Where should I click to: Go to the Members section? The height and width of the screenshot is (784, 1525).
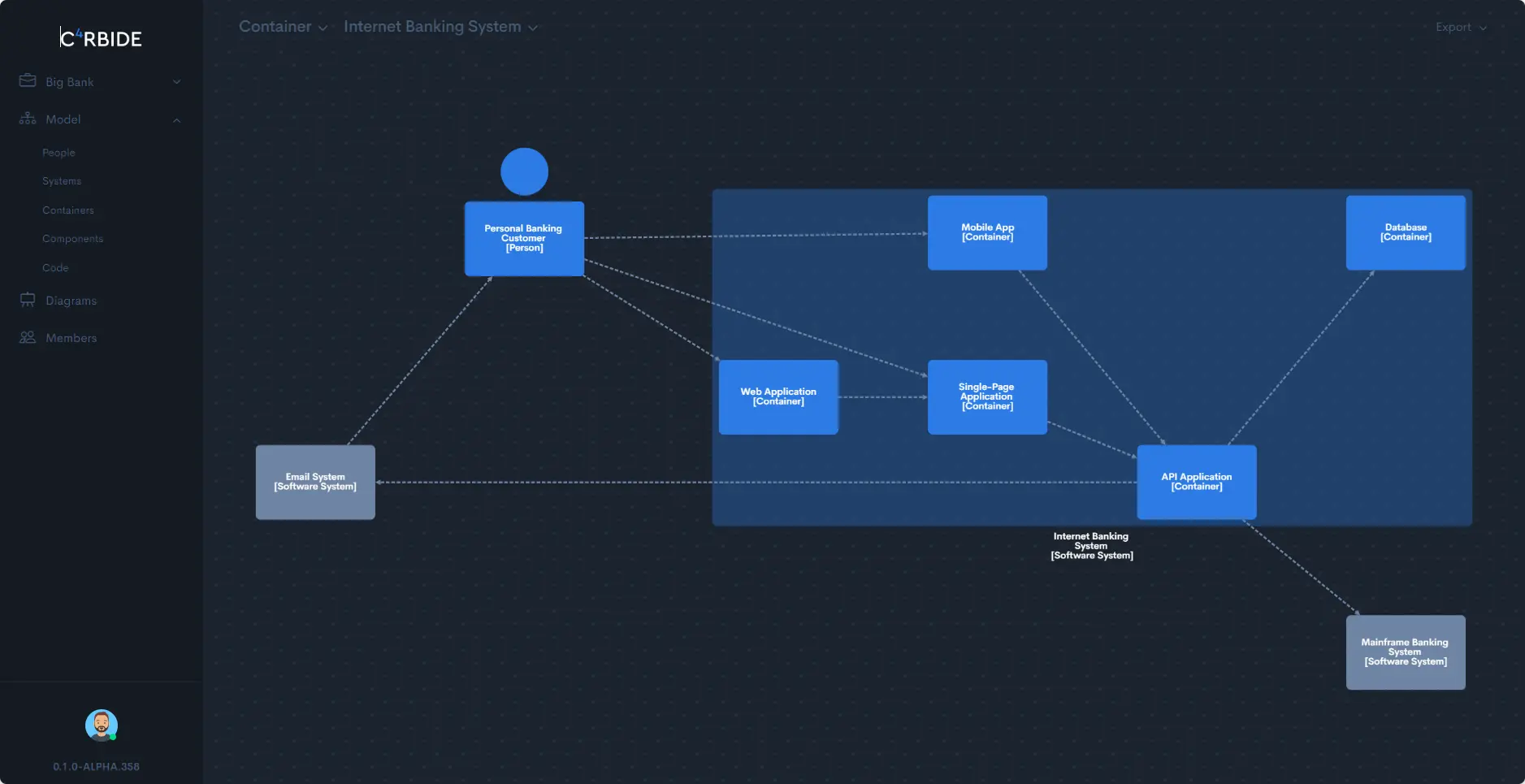tap(71, 338)
